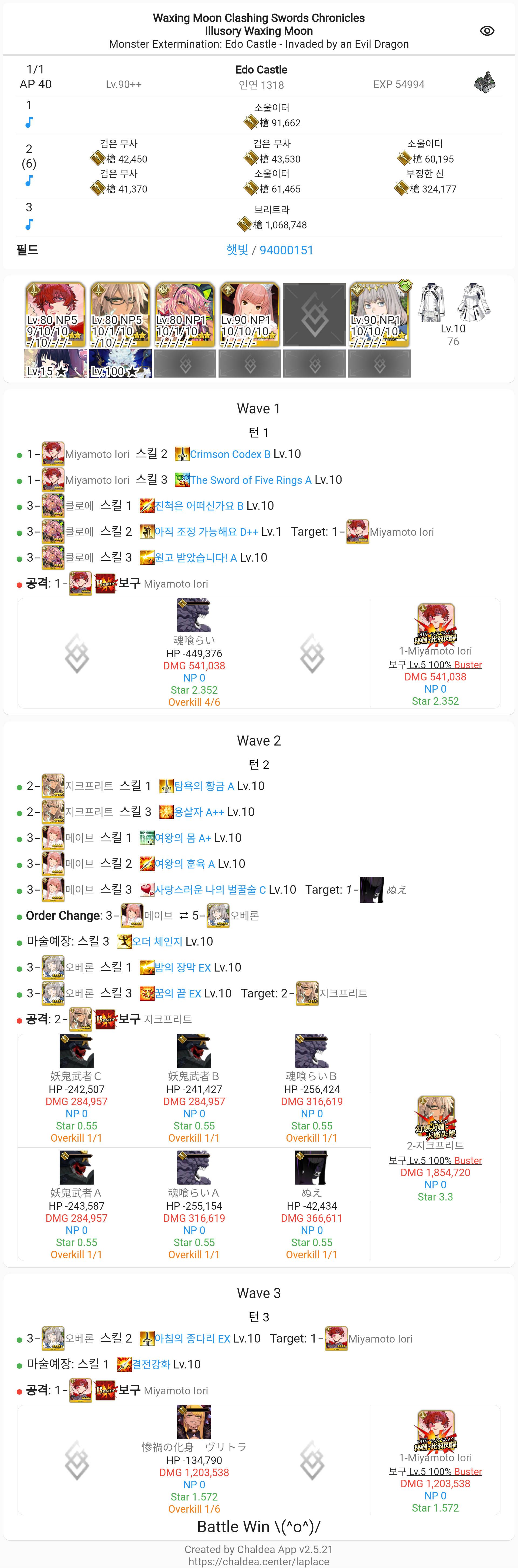Image resolution: width=518 pixels, height=1568 pixels.
Task: Click the wave 1 music note icon
Action: [29, 122]
